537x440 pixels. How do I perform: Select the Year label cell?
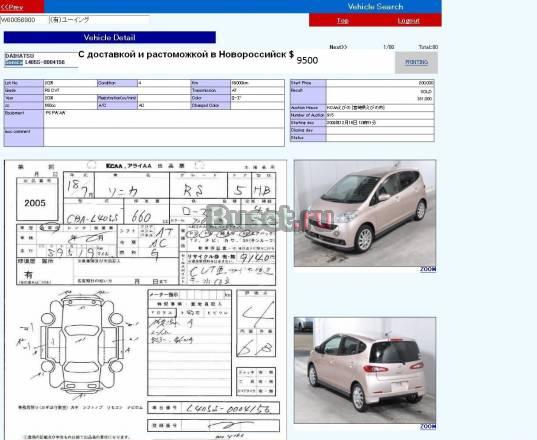click(x=24, y=98)
